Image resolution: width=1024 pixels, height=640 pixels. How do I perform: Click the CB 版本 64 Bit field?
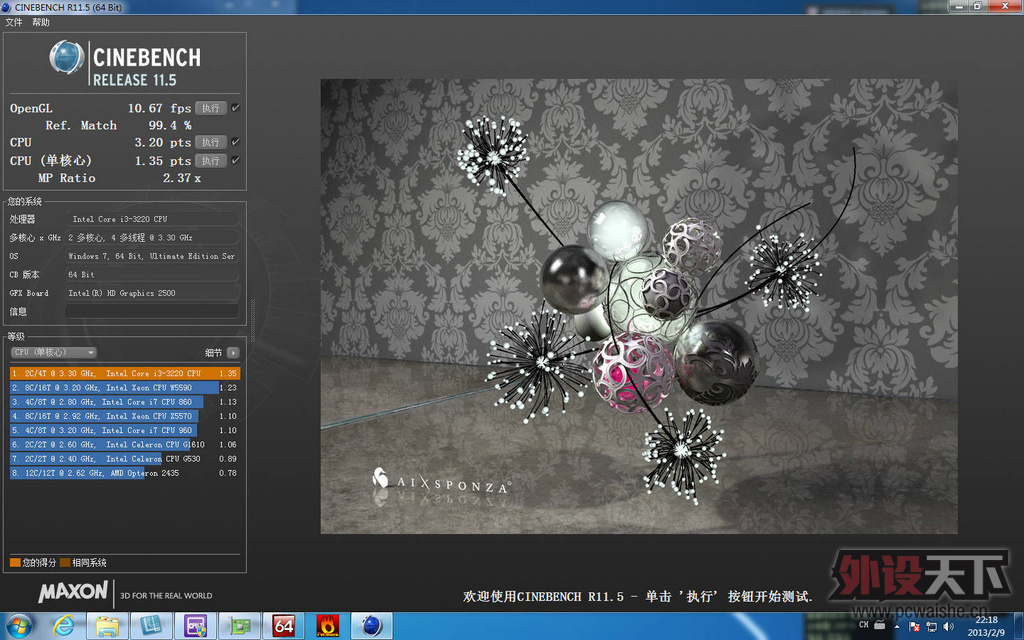[152, 275]
